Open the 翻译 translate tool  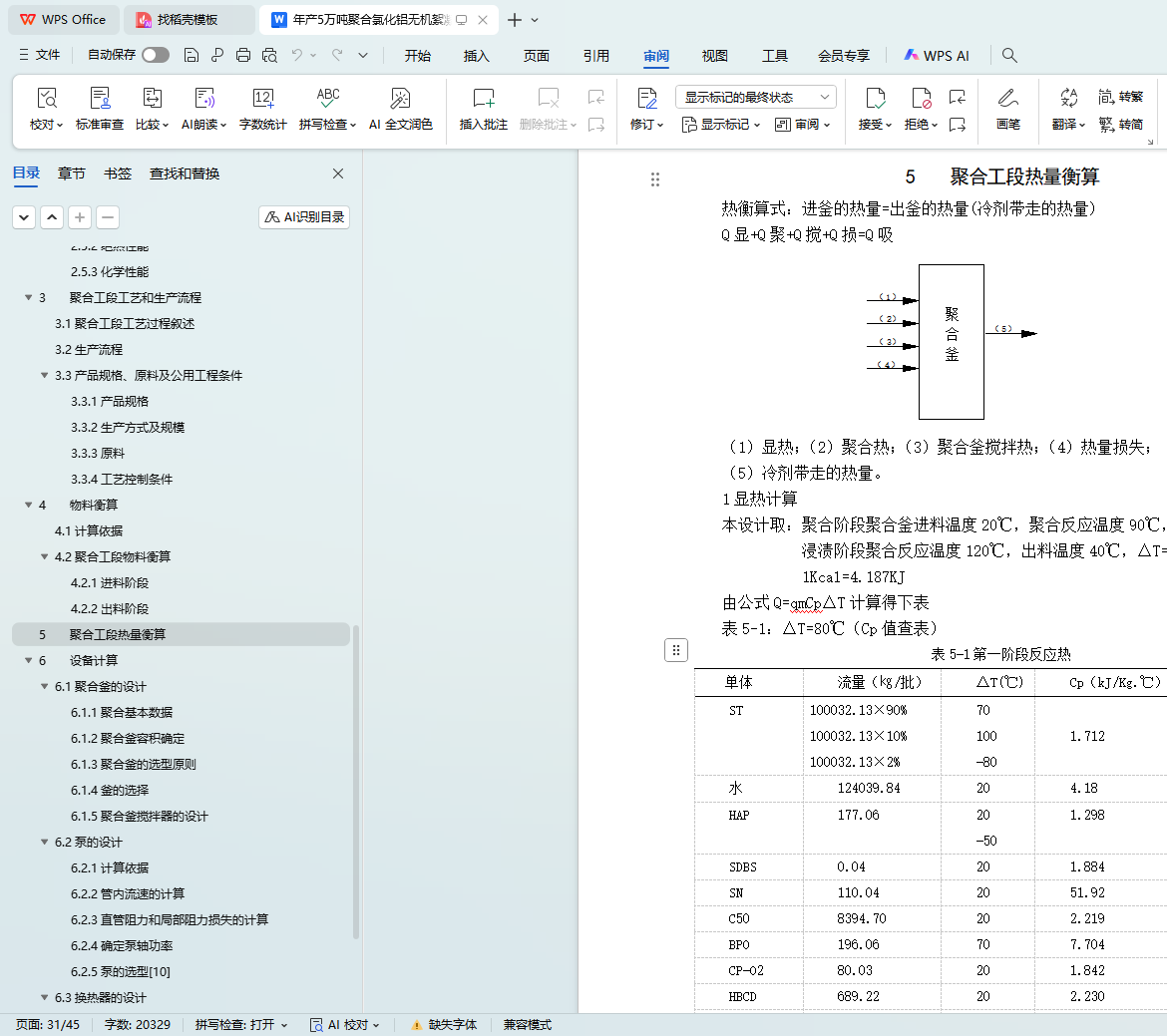pyautogui.click(x=1068, y=99)
